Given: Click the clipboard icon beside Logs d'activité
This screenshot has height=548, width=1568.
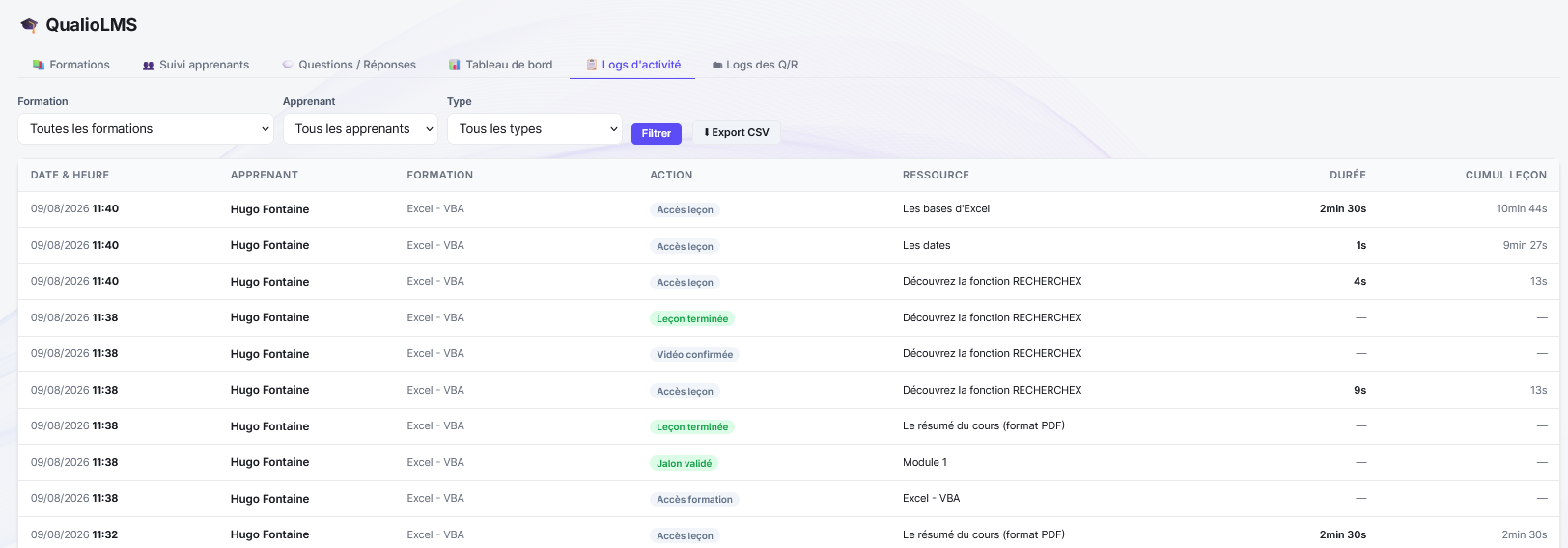Looking at the screenshot, I should (x=592, y=65).
